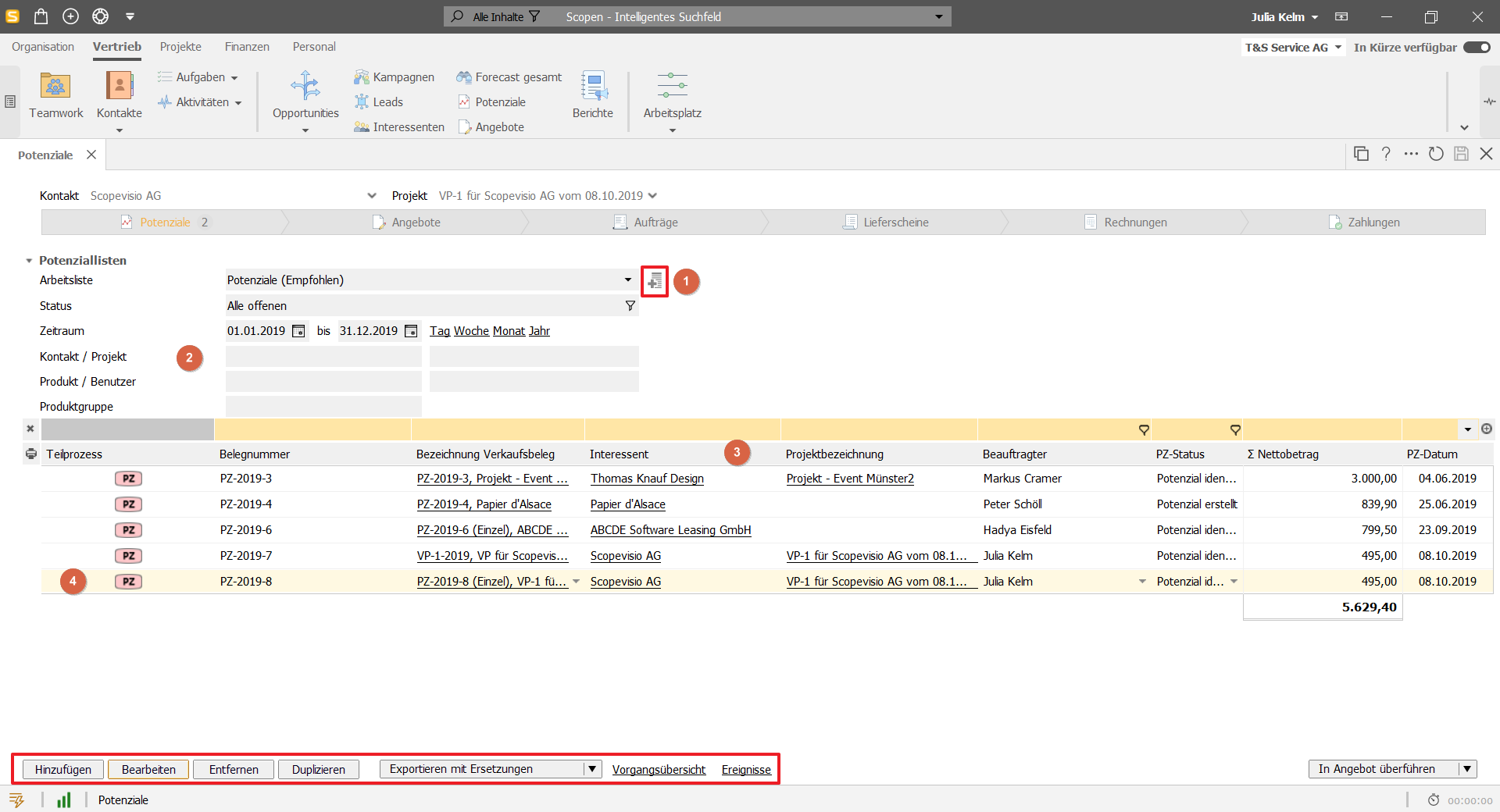
Task: Collapse the Potenziallisten section
Action: pos(29,261)
